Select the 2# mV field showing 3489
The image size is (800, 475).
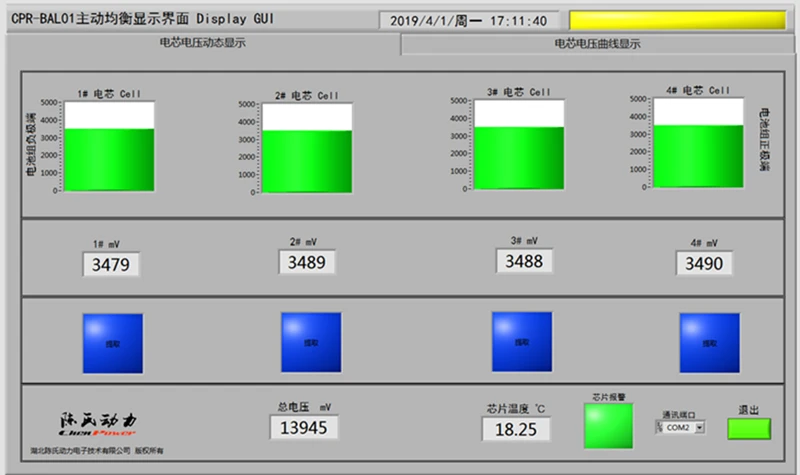(307, 262)
